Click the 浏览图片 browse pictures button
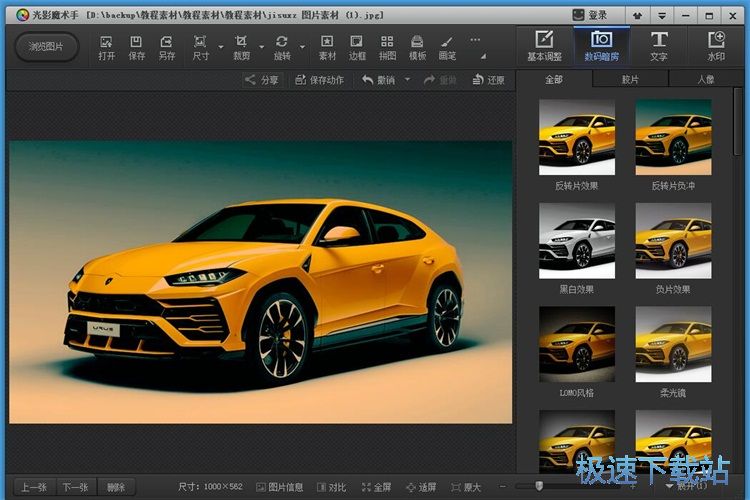Viewport: 750px width, 500px height. click(46, 47)
